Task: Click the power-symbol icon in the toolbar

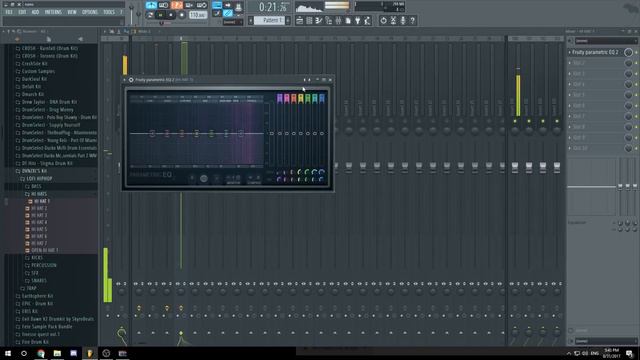Action: click(x=383, y=20)
